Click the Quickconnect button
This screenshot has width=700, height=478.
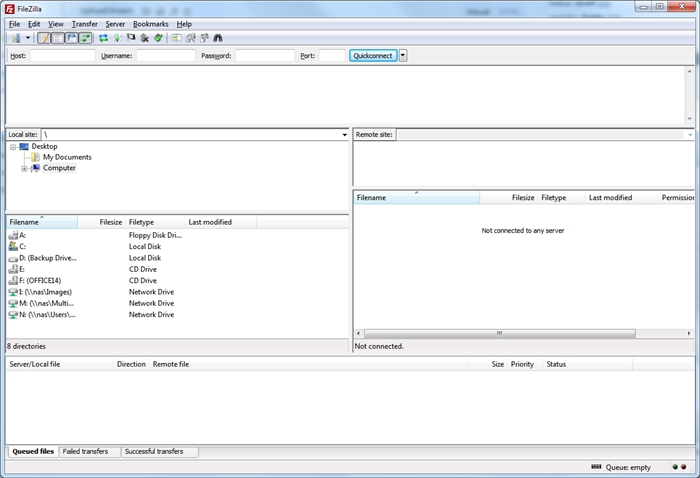click(x=373, y=56)
